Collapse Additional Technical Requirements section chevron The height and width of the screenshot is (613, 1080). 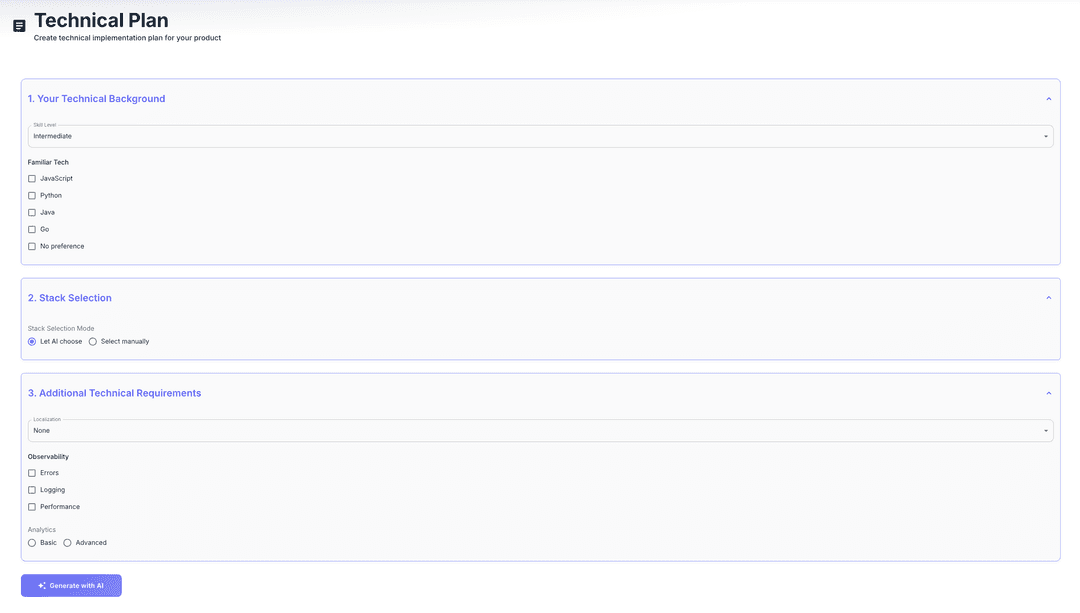pyautogui.click(x=1048, y=393)
